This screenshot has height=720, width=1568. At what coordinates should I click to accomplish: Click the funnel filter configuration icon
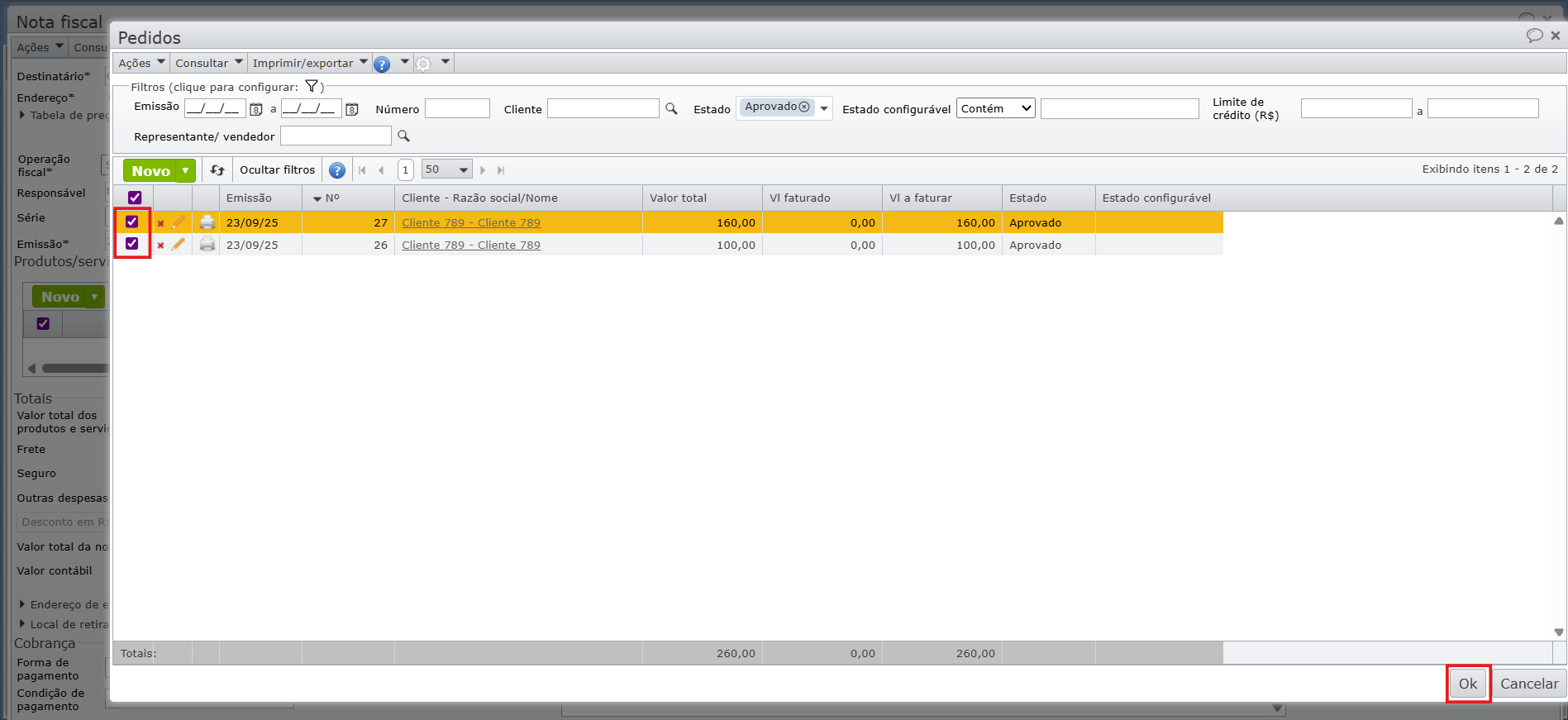coord(312,86)
